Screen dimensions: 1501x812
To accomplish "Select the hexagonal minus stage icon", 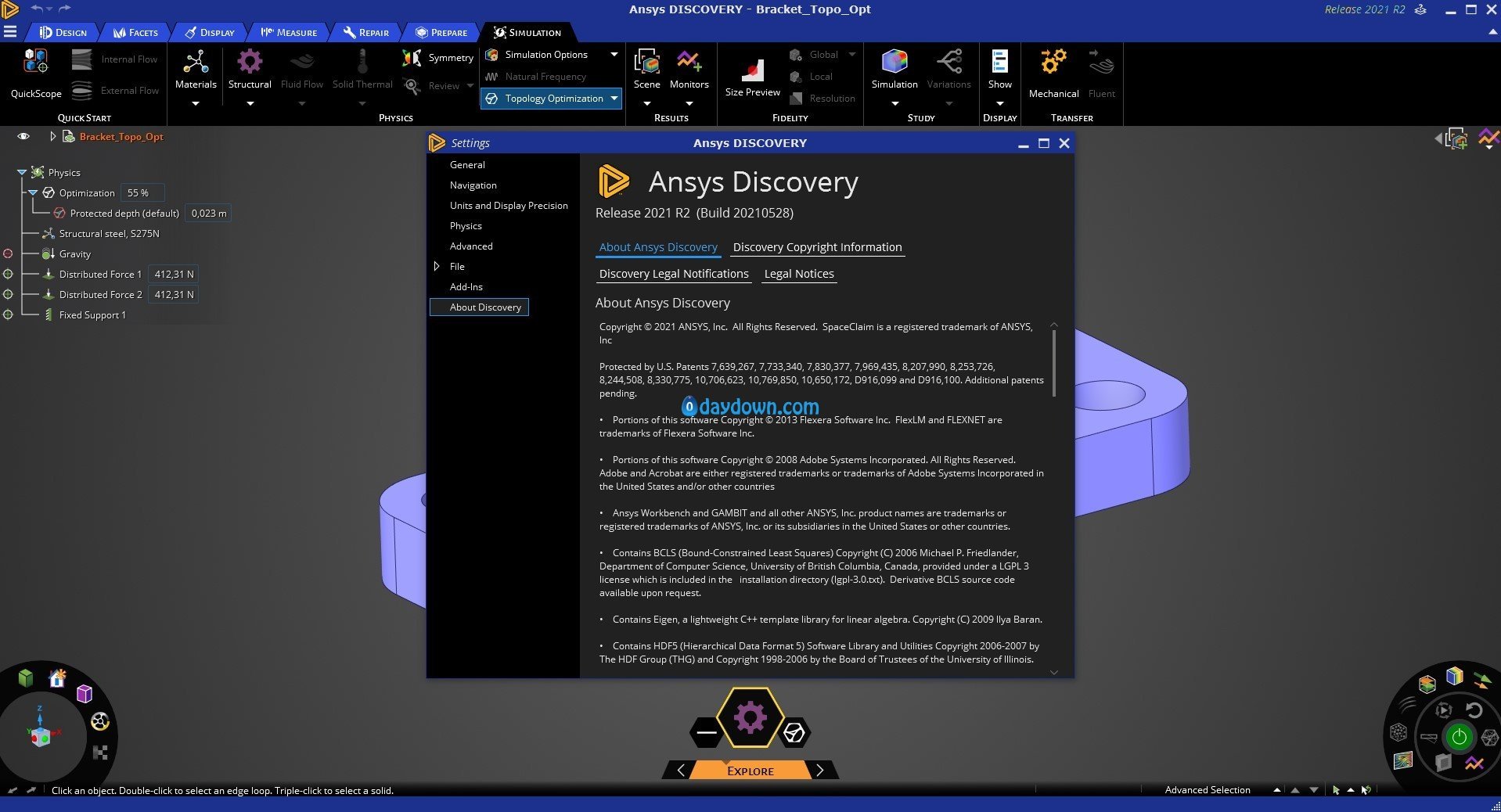I will [706, 733].
